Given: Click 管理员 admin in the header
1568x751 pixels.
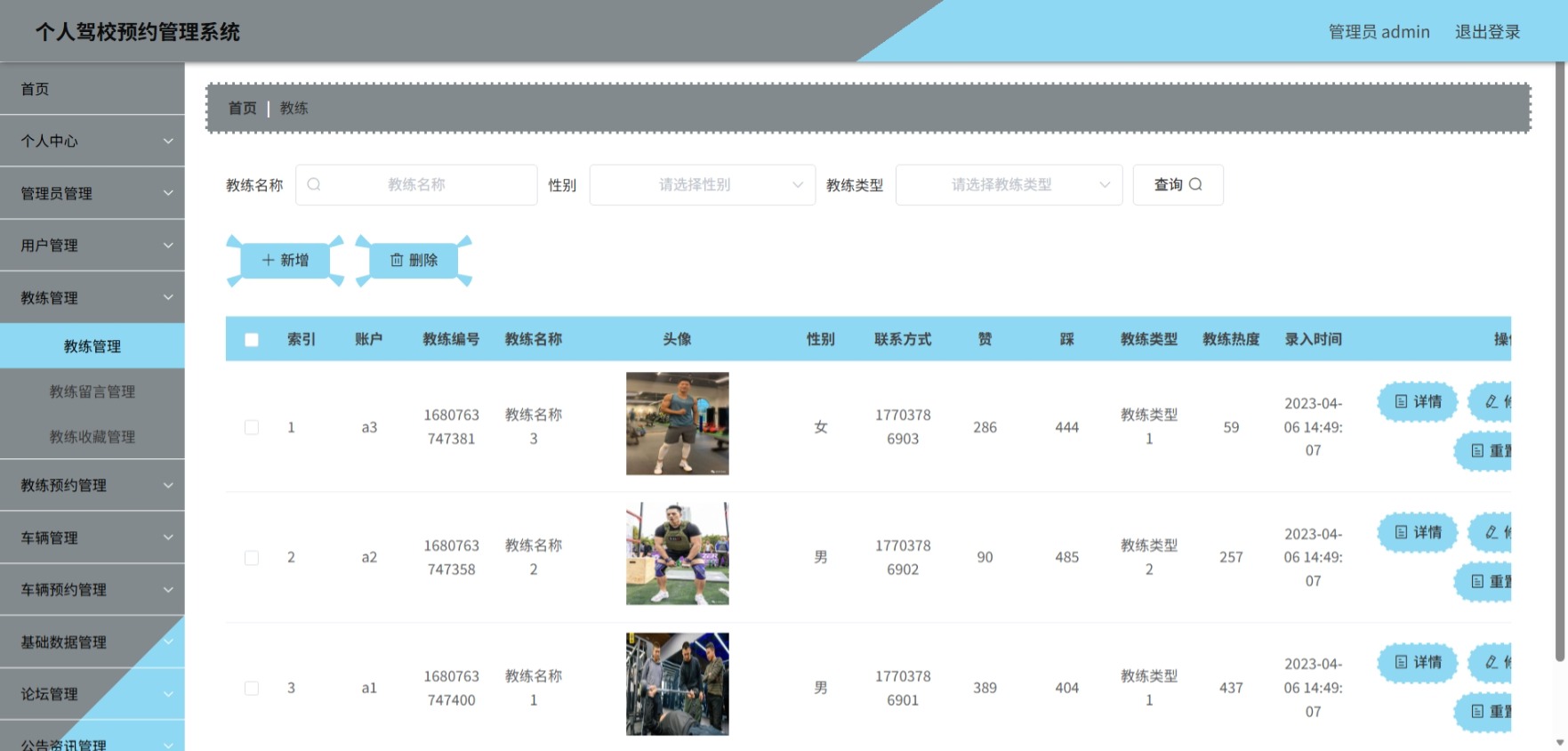Looking at the screenshot, I should click(1379, 32).
